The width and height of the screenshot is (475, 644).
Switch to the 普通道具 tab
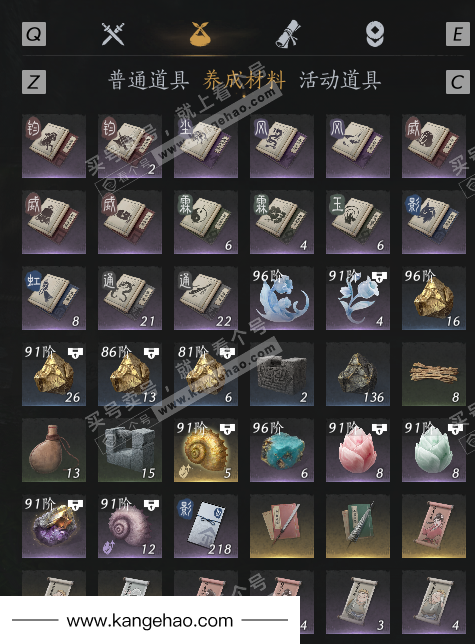[x=149, y=80]
